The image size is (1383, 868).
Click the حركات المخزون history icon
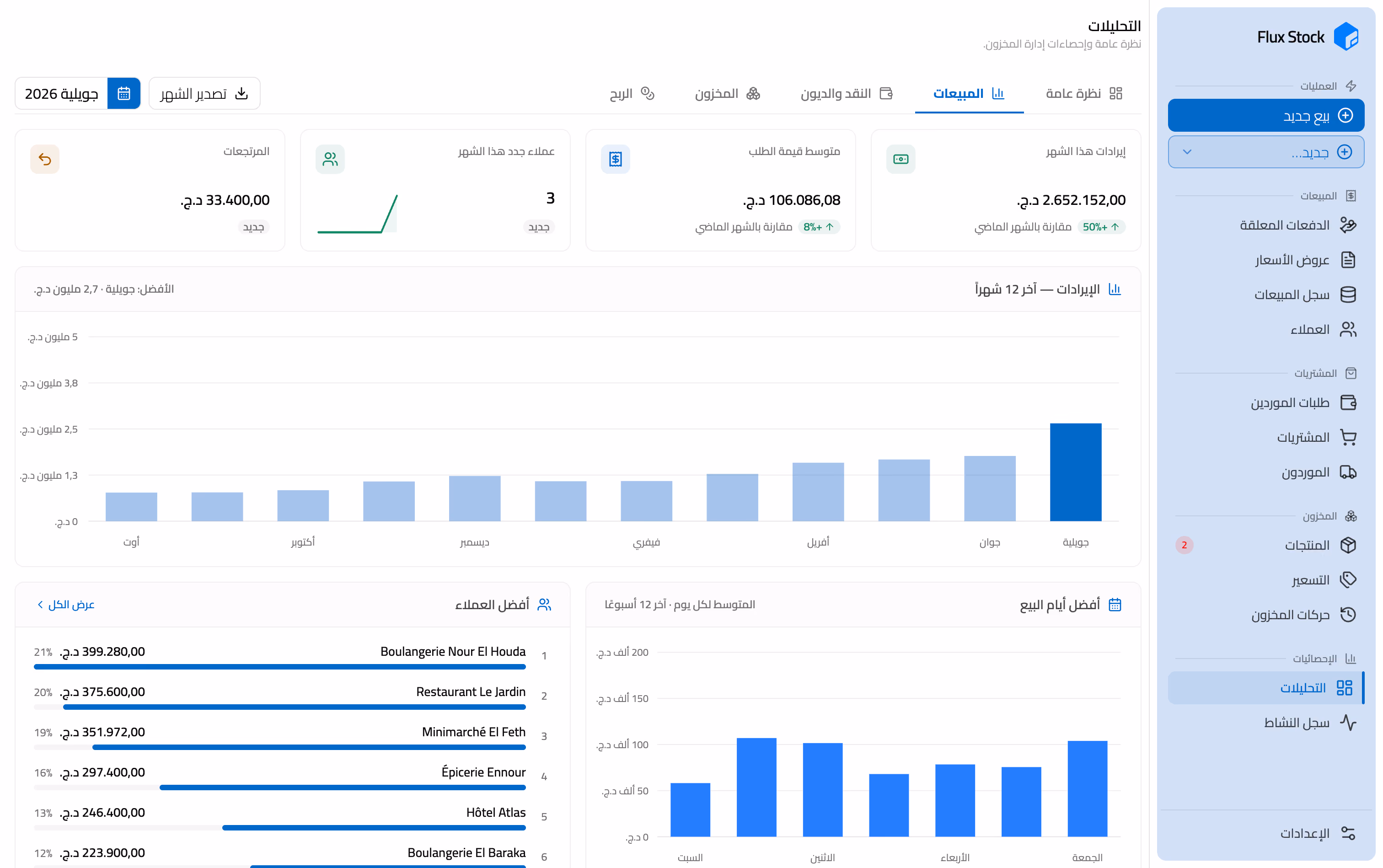[x=1347, y=614]
